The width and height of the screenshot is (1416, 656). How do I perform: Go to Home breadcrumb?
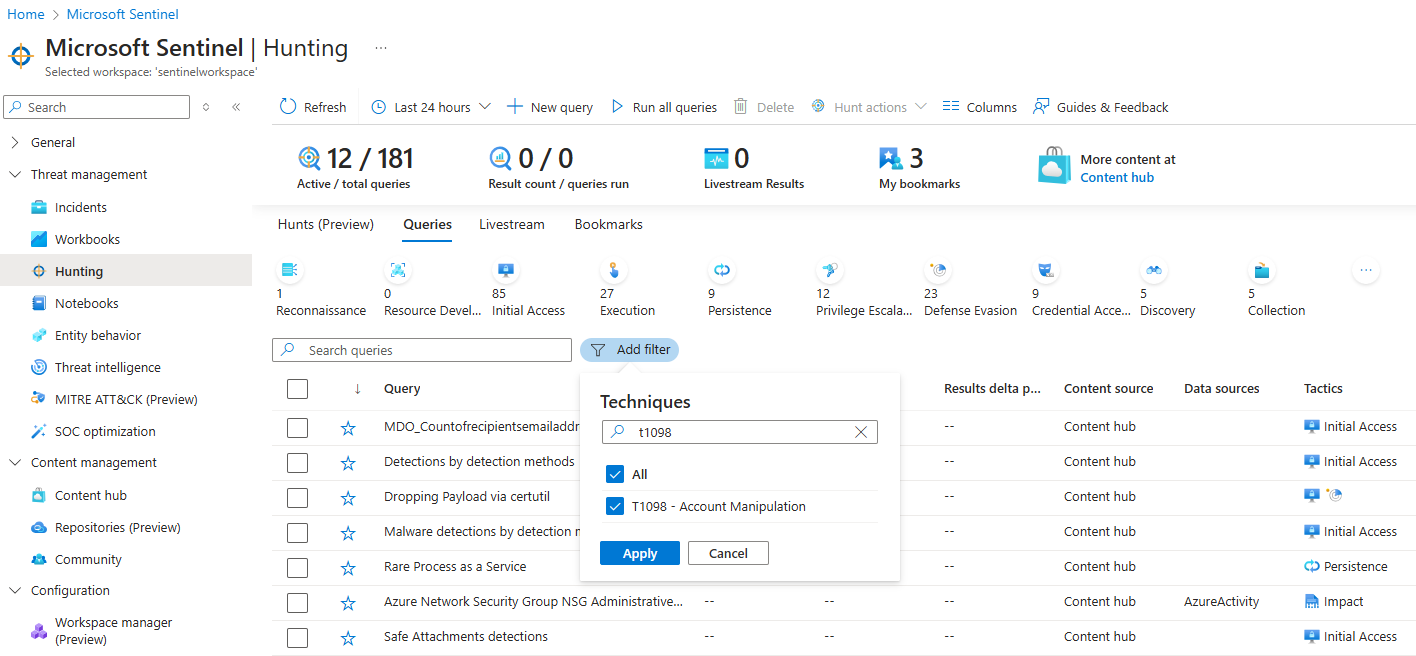tap(26, 14)
